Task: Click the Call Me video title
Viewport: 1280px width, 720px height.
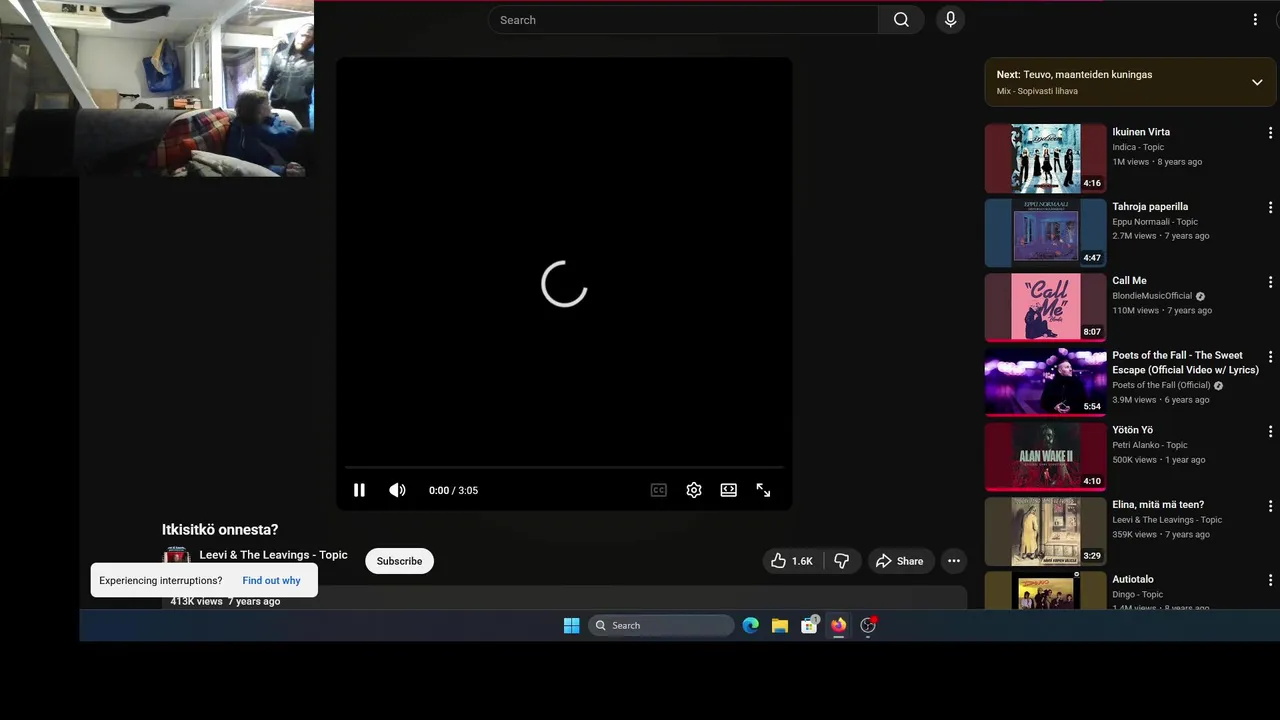Action: click(1129, 281)
